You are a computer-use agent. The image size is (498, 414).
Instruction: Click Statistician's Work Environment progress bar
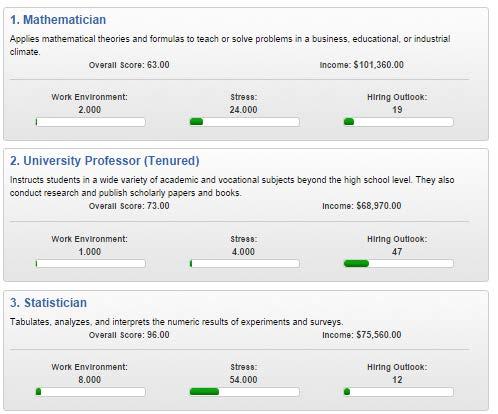pyautogui.click(x=91, y=392)
